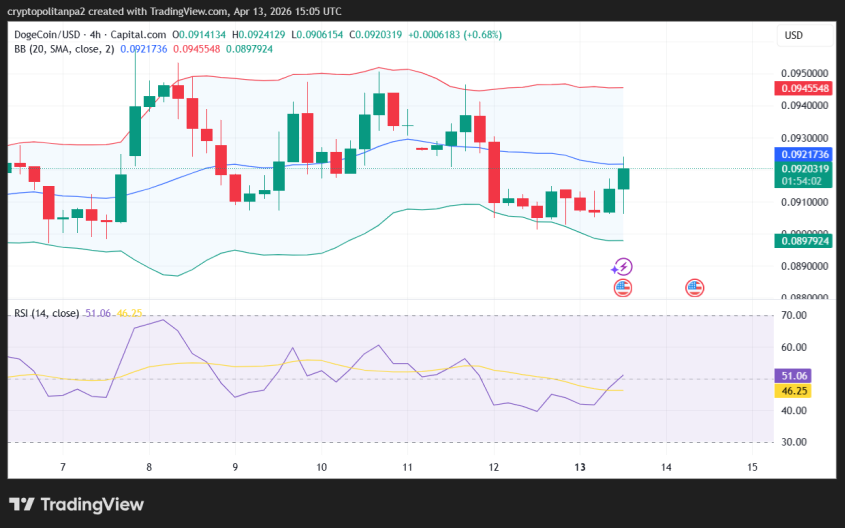The width and height of the screenshot is (845, 528).
Task: Click the purple lightning bolt event icon
Action: tap(622, 266)
